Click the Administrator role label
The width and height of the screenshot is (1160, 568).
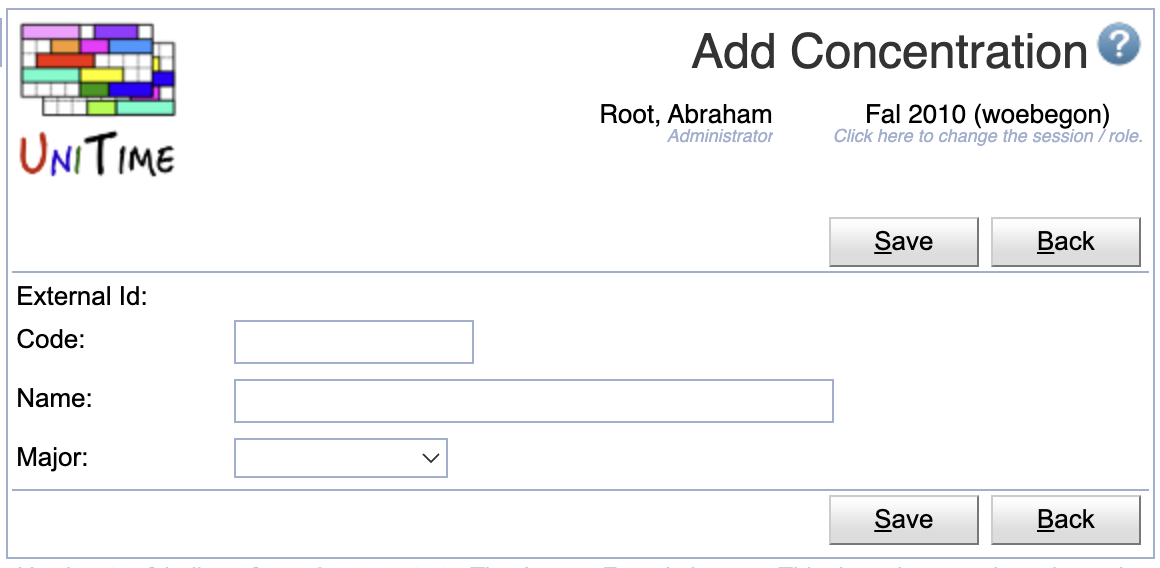[x=720, y=136]
